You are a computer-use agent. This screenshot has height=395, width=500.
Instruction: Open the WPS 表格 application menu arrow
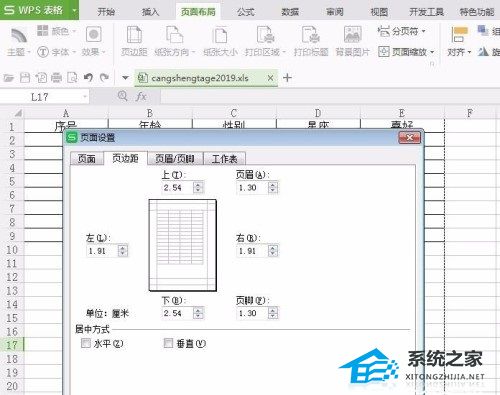[x=74, y=10]
